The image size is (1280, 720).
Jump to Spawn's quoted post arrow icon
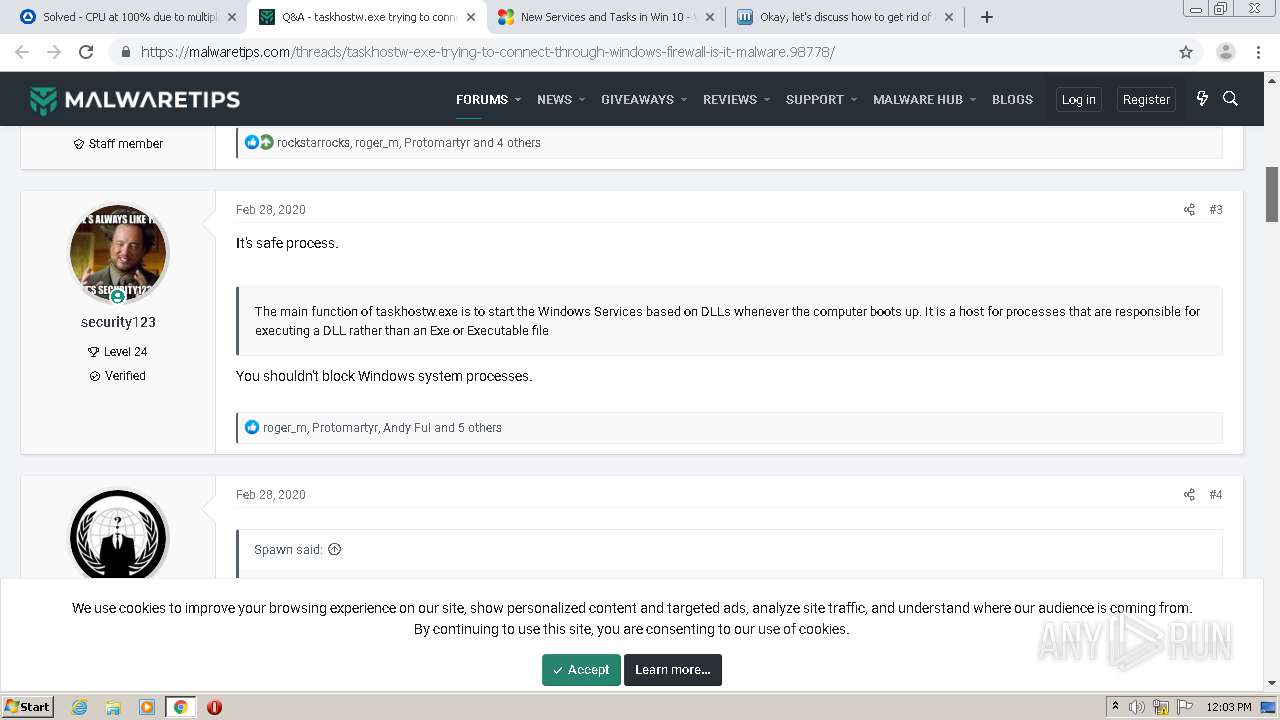pyautogui.click(x=335, y=549)
